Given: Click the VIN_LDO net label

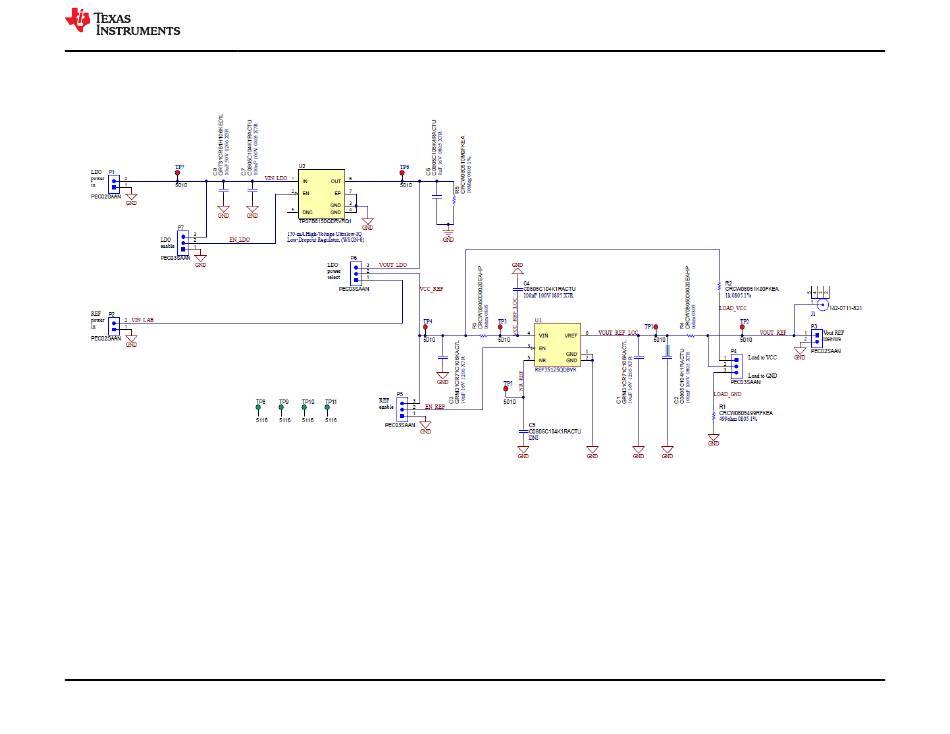Looking at the screenshot, I should pyautogui.click(x=276, y=178).
